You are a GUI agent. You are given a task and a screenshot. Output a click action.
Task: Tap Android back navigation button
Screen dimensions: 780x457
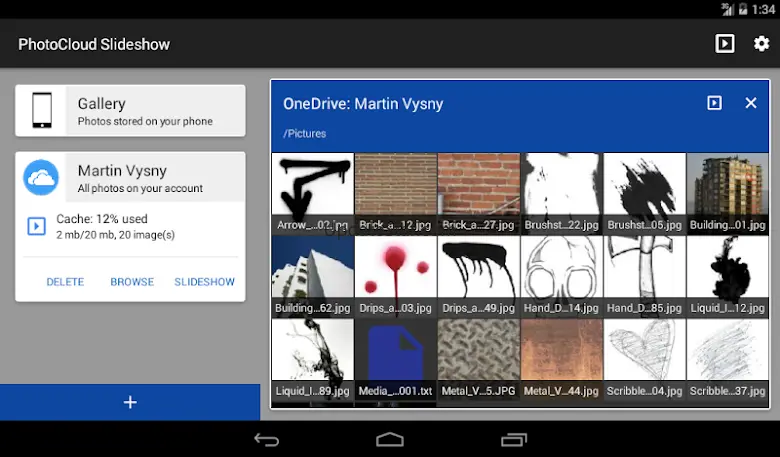267,439
